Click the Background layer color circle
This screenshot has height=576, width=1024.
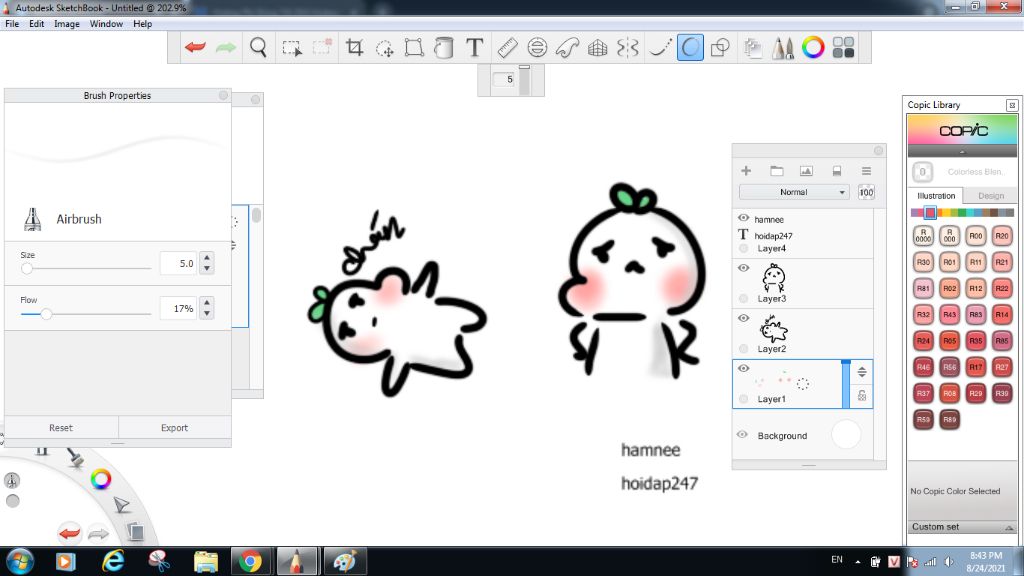(x=846, y=434)
